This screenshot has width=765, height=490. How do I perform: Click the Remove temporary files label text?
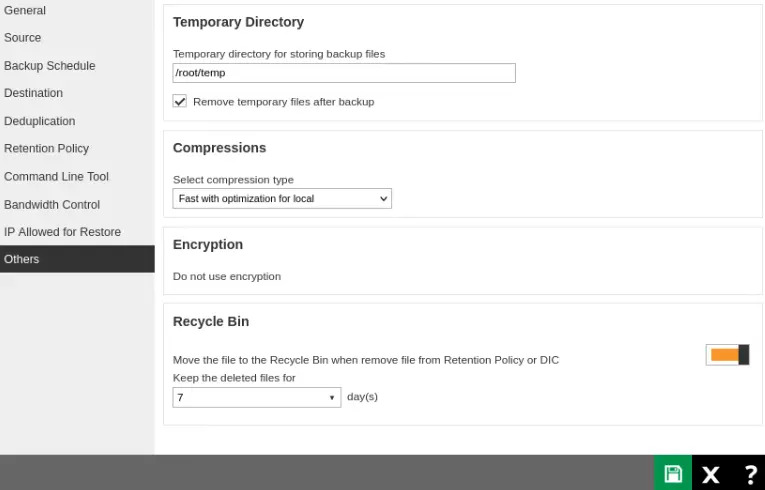pyautogui.click(x=283, y=102)
